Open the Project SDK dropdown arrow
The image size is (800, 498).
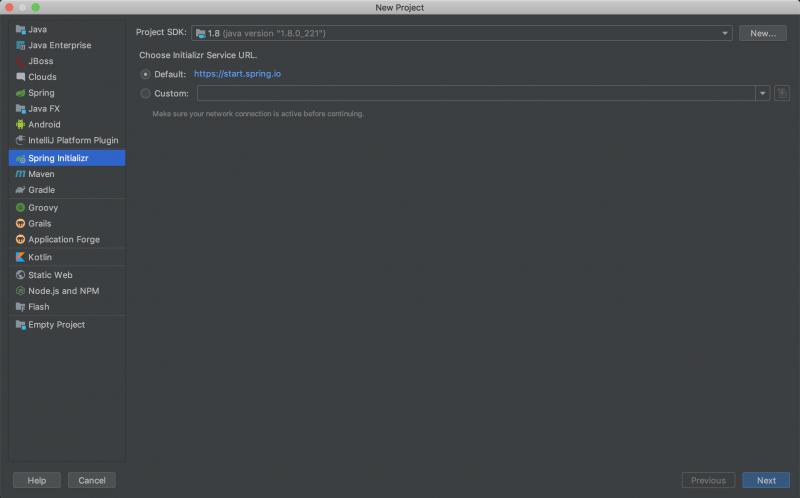point(724,33)
